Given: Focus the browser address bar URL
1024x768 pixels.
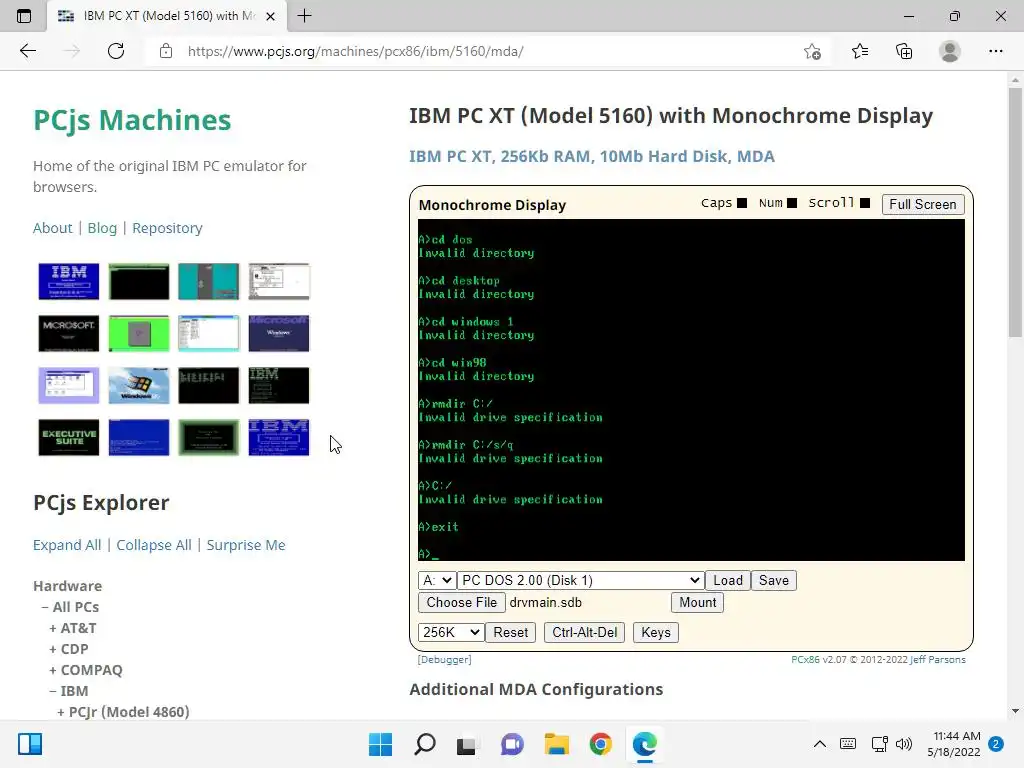Looking at the screenshot, I should 355,51.
